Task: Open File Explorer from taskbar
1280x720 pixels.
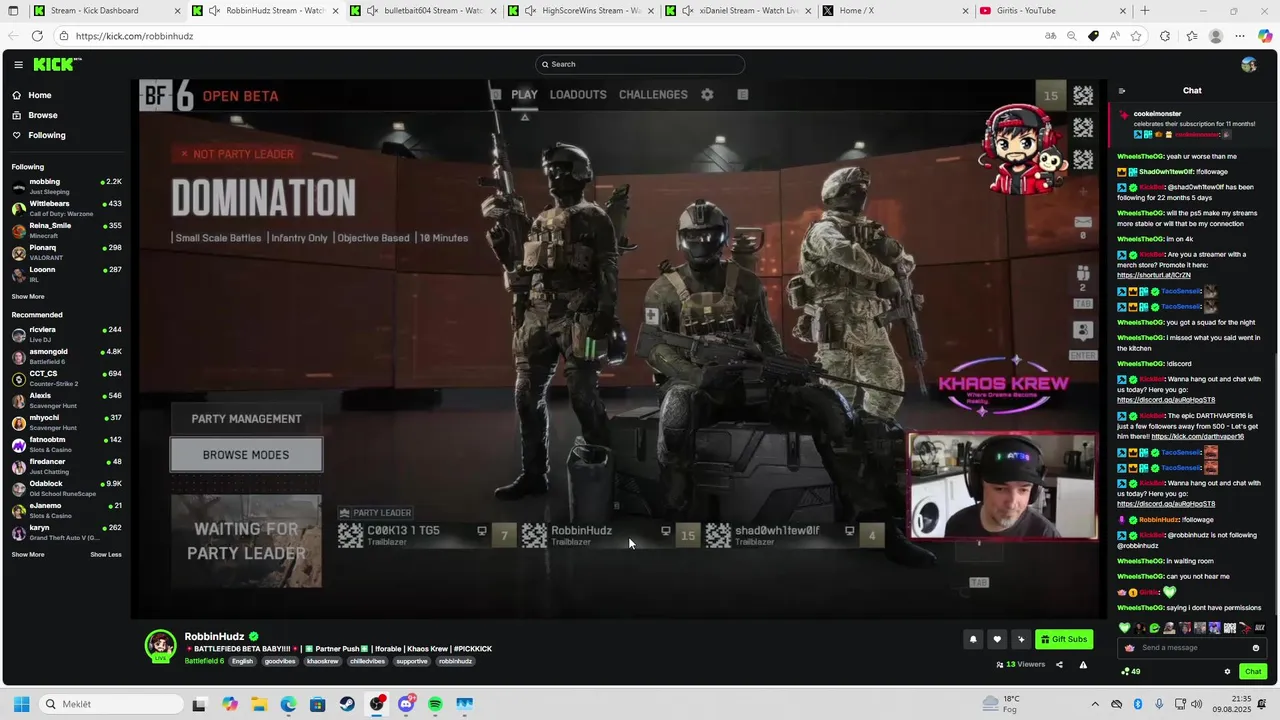Action: tap(259, 704)
